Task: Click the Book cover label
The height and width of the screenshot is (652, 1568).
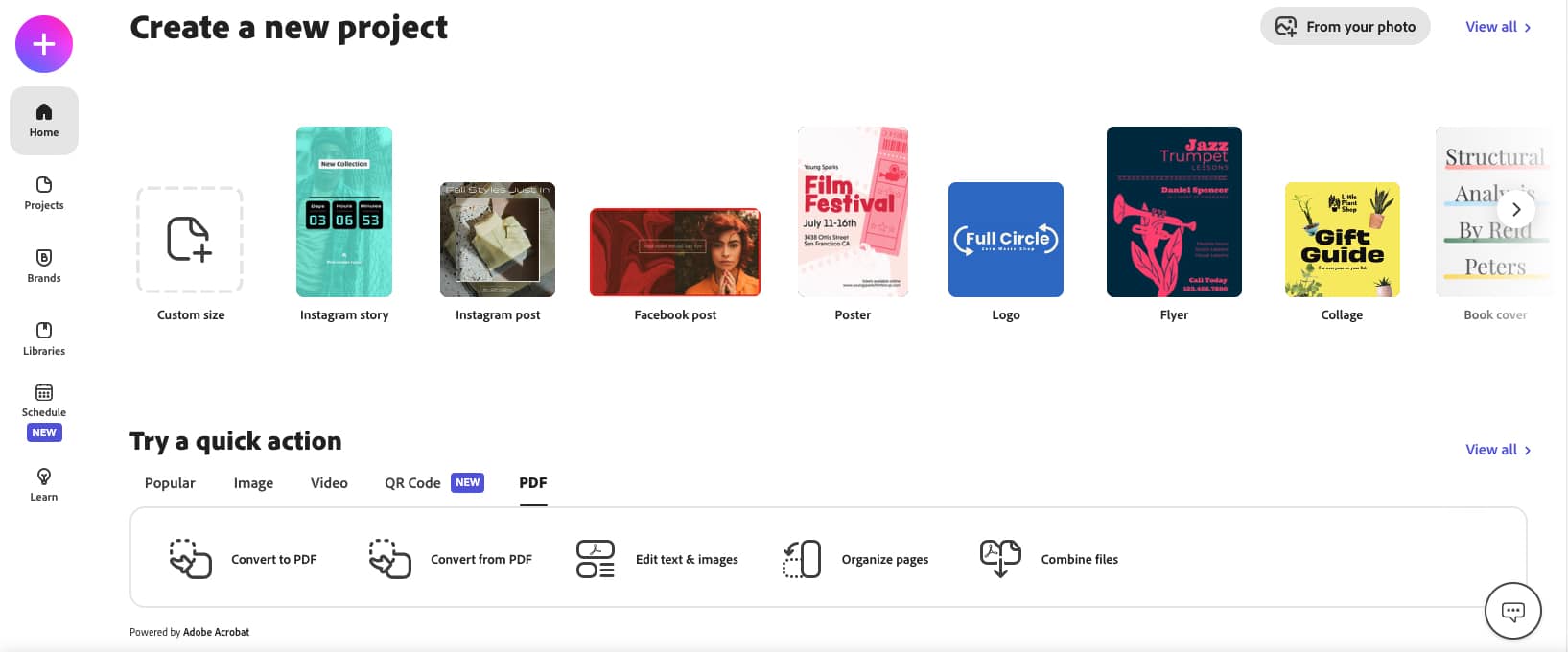Action: pyautogui.click(x=1495, y=314)
